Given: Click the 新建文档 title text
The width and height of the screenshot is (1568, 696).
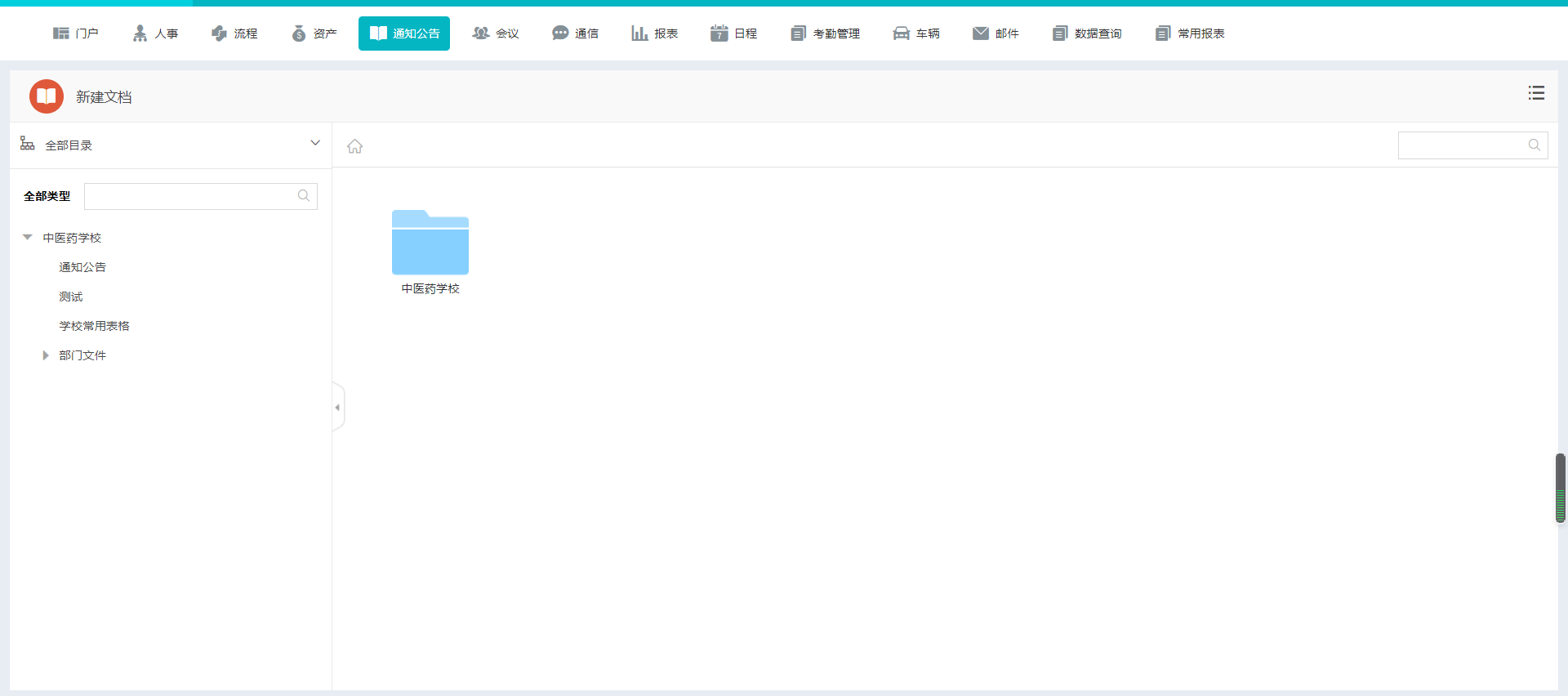Looking at the screenshot, I should (104, 97).
